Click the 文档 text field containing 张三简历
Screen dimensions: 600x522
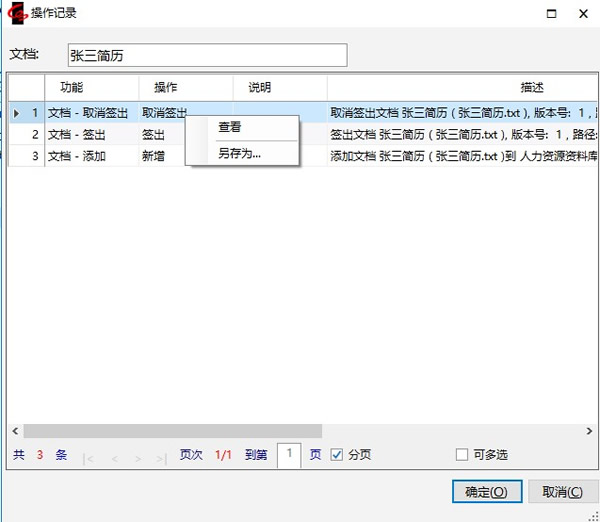207,55
